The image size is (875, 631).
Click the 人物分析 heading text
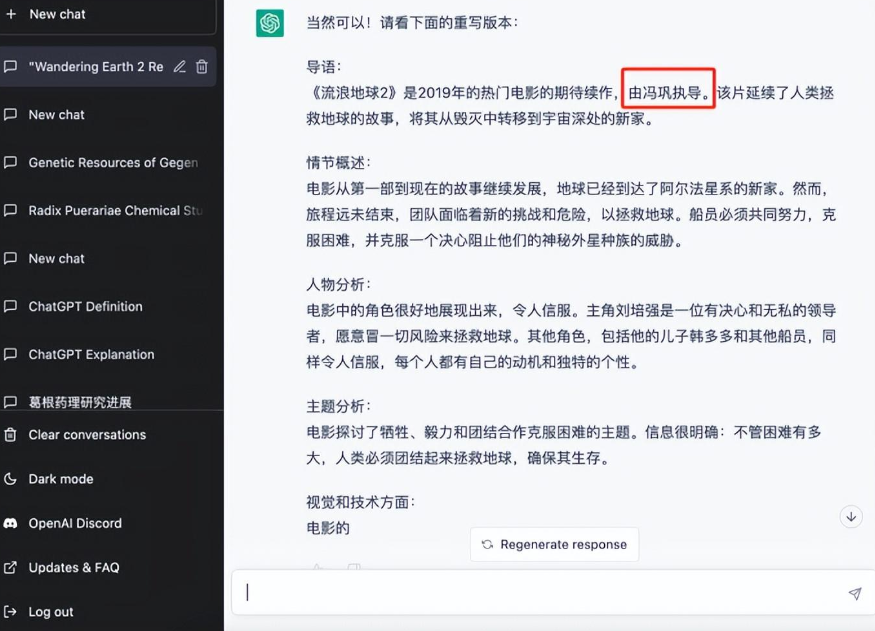338,285
